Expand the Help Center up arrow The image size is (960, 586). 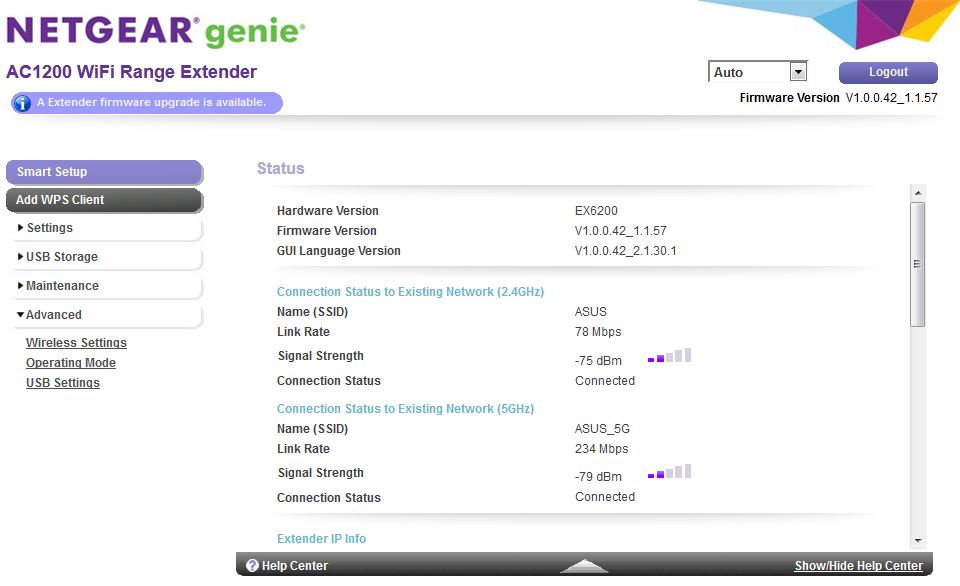click(585, 566)
